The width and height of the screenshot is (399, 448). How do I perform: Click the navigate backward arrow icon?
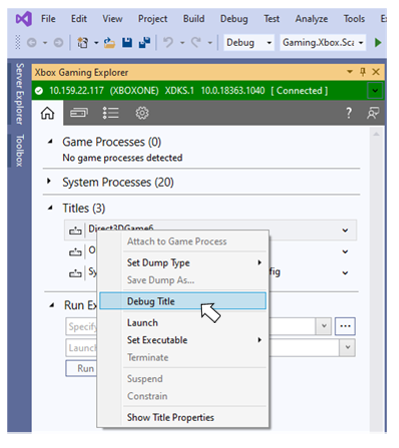pyautogui.click(x=32, y=43)
